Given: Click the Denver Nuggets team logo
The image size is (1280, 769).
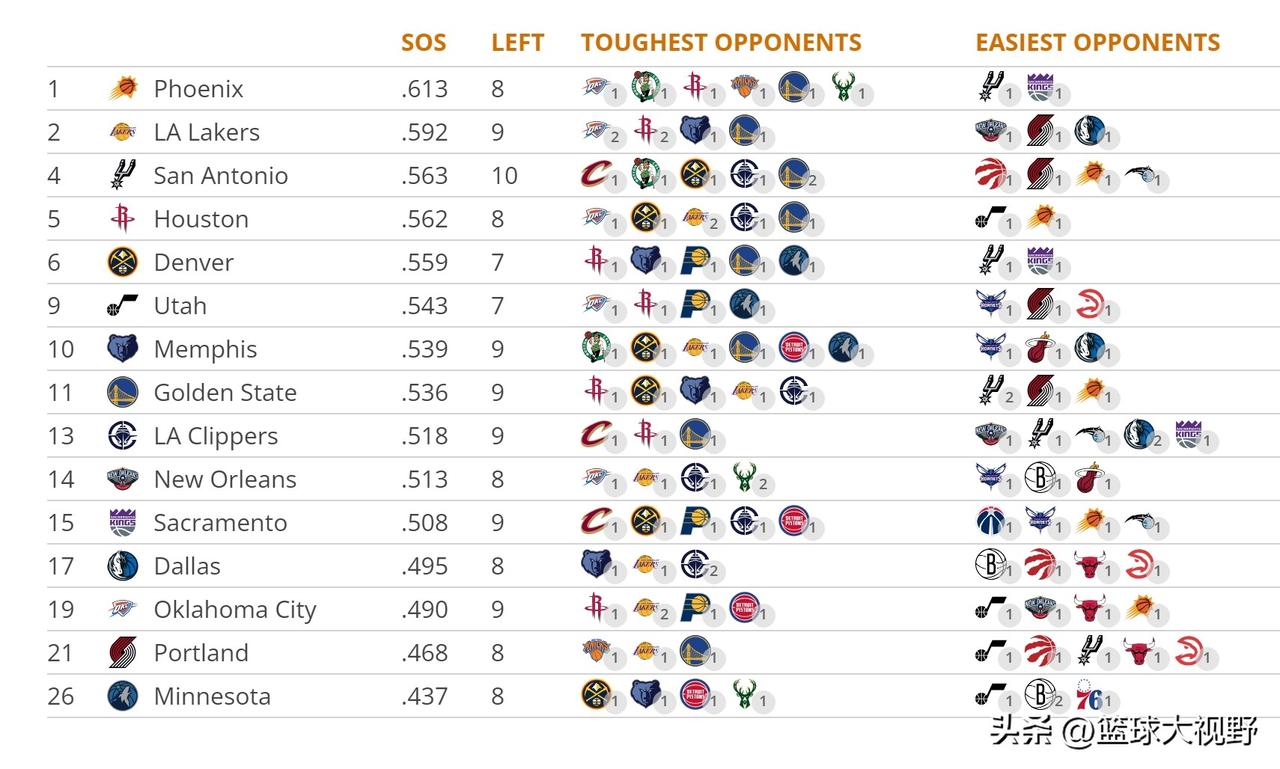Looking at the screenshot, I should [x=123, y=262].
